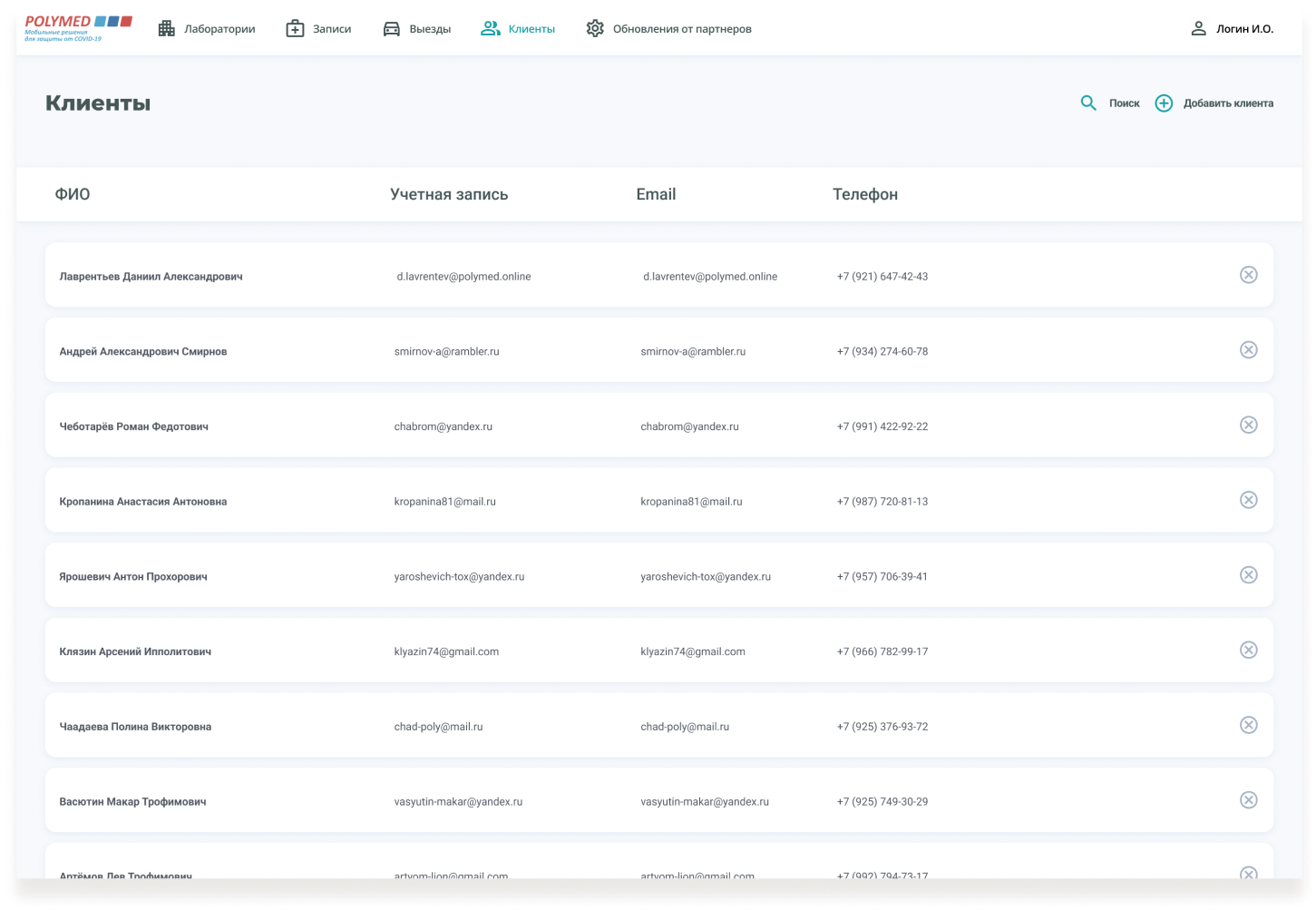Click the email yaroshevich-tox@yandex.ru in Email column

point(705,577)
